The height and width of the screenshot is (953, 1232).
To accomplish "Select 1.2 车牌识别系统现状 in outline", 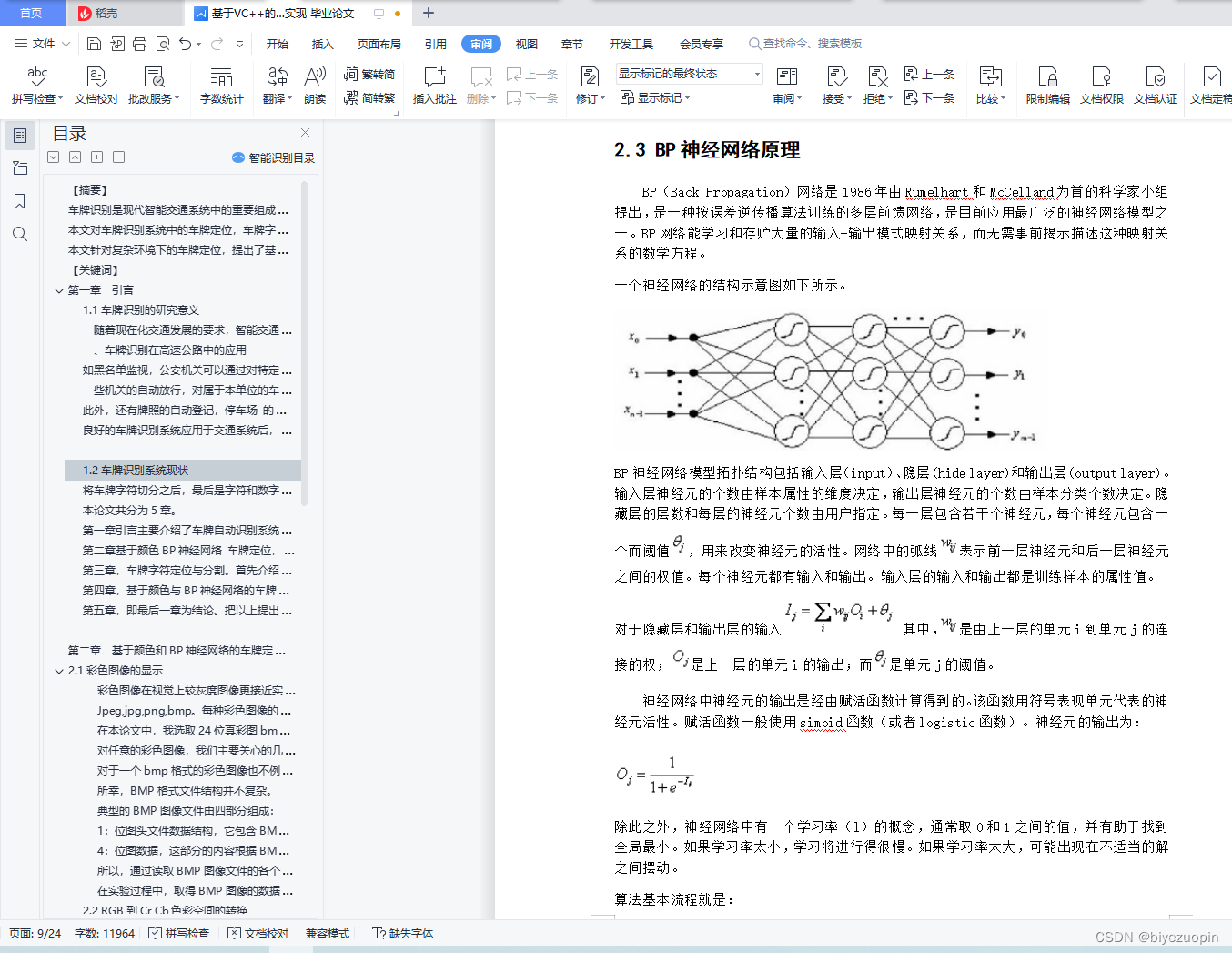I will coord(183,471).
